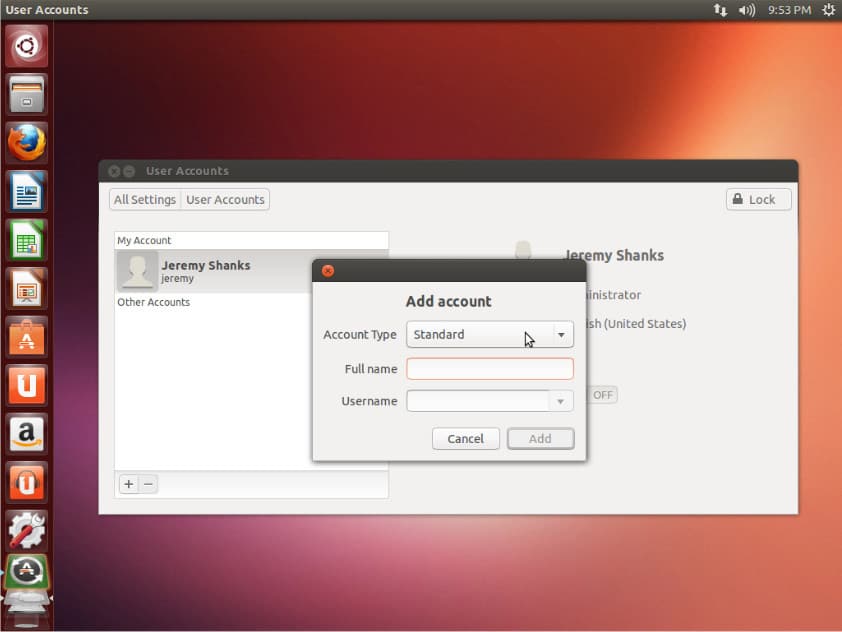Click the Other Accounts section label
This screenshot has width=842, height=632.
154,302
